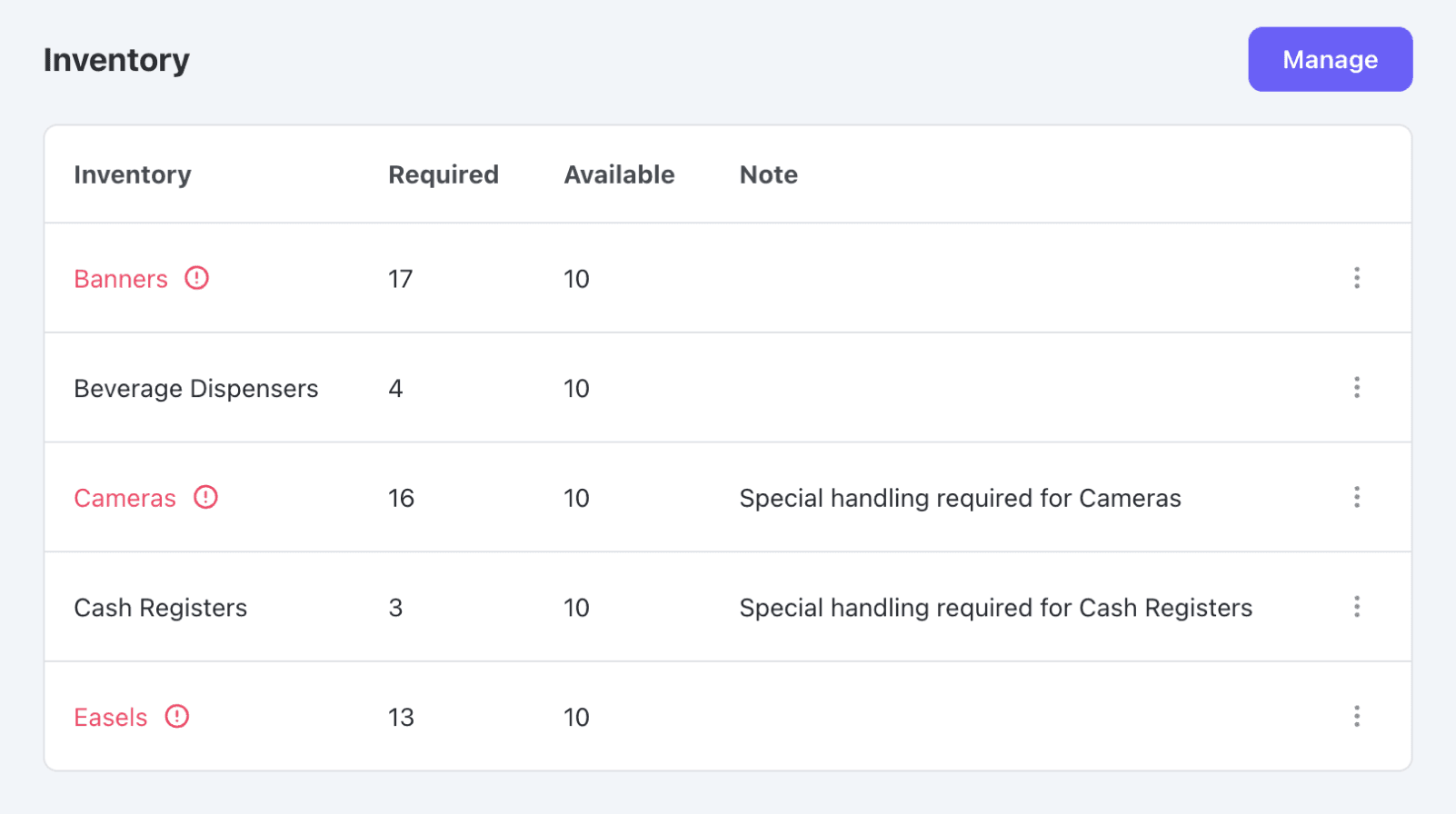
Task: Click the Manage button
Action: click(x=1330, y=60)
